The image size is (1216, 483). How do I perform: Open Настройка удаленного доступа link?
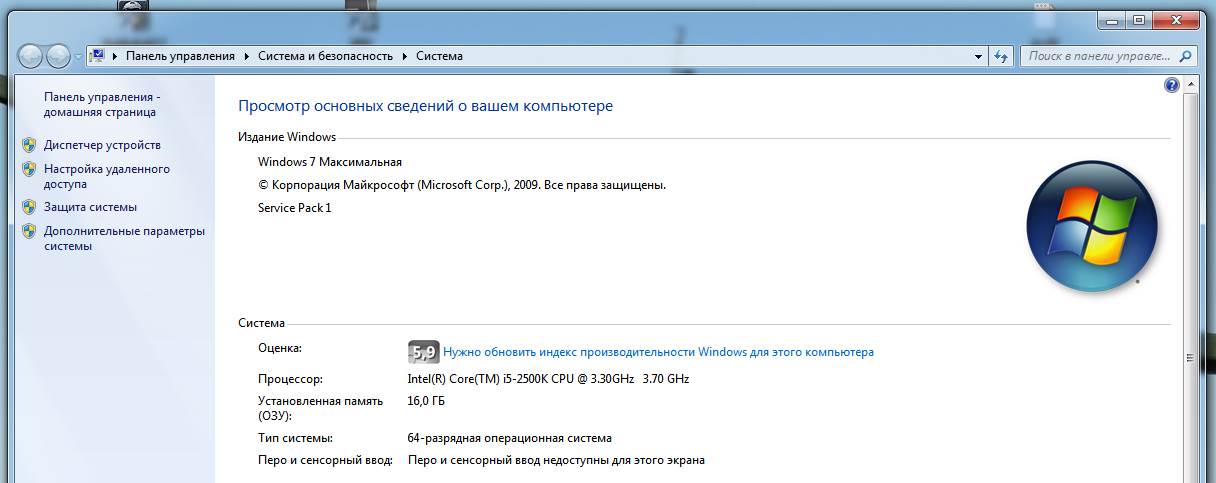click(106, 177)
